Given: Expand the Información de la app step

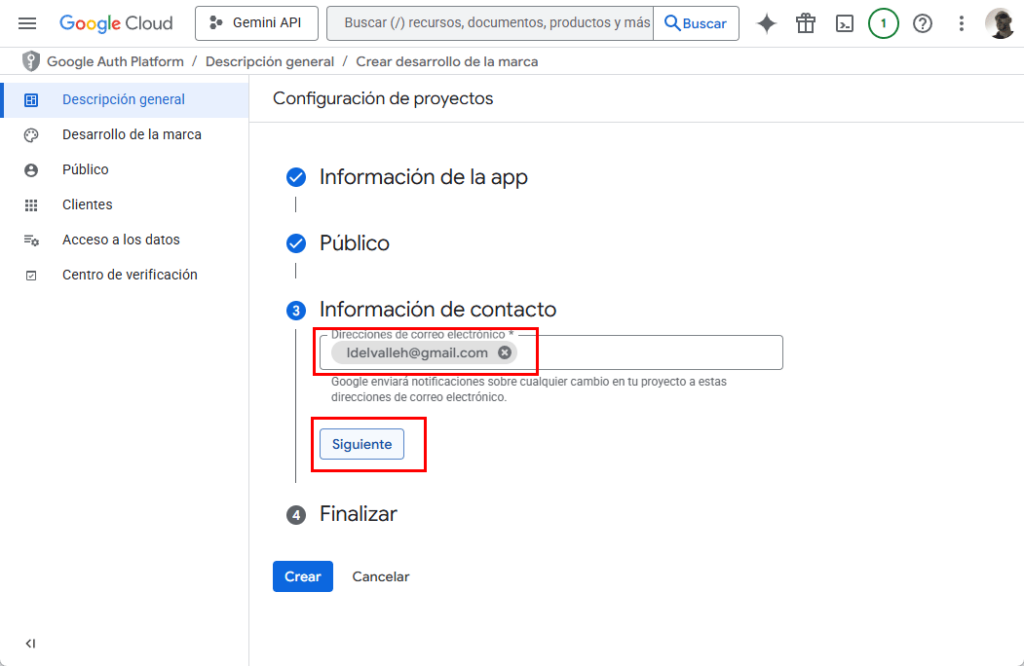Looking at the screenshot, I should point(423,177).
